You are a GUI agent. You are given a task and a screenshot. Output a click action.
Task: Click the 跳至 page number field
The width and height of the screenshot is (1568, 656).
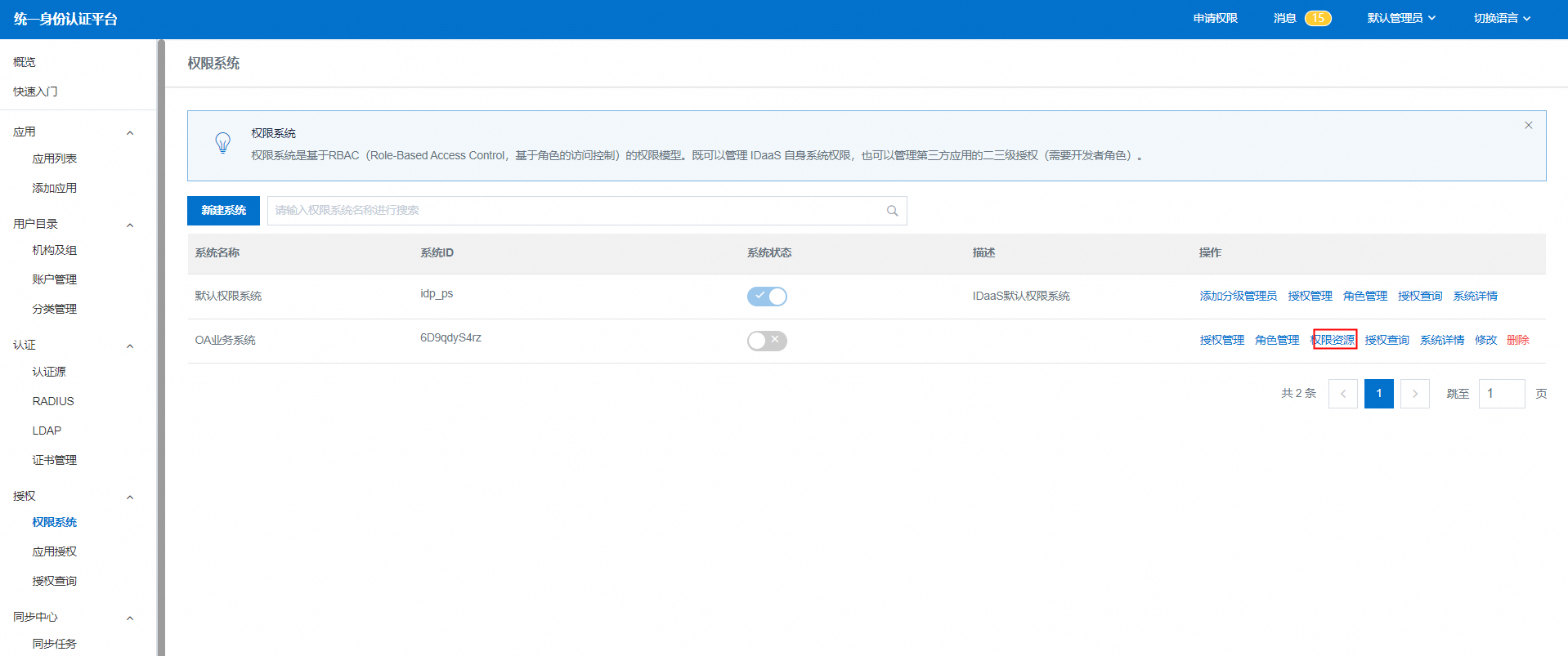1501,394
